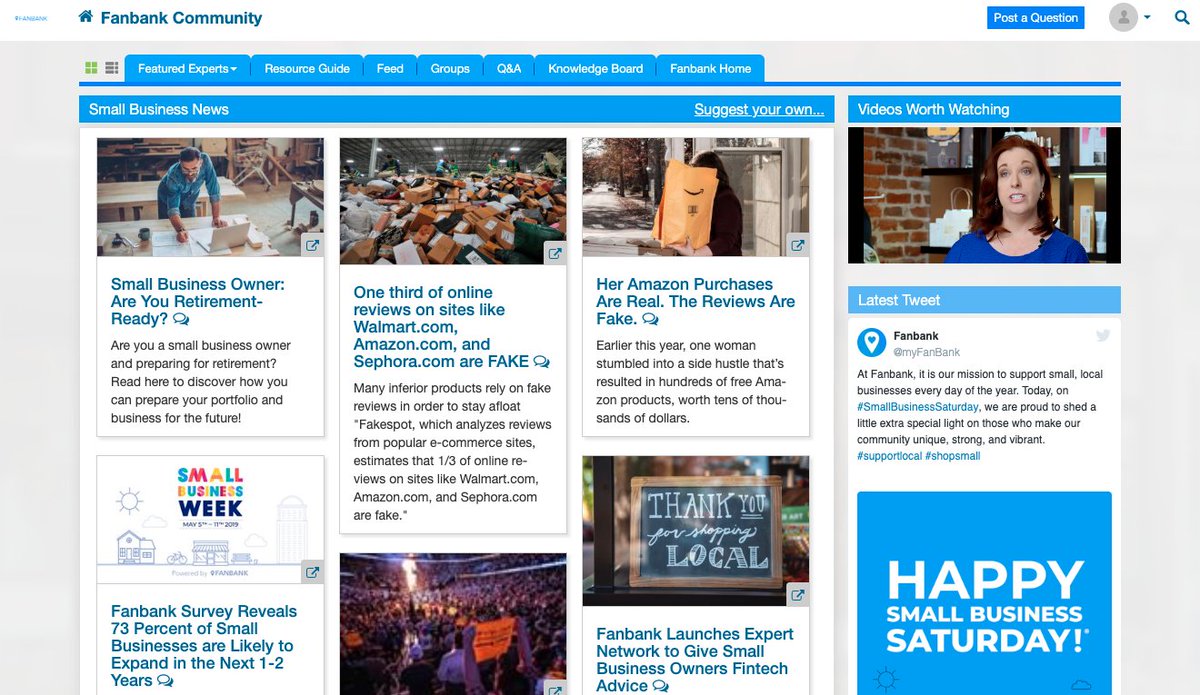Click the Fanbank Community header title
The height and width of the screenshot is (695, 1200).
click(181, 18)
